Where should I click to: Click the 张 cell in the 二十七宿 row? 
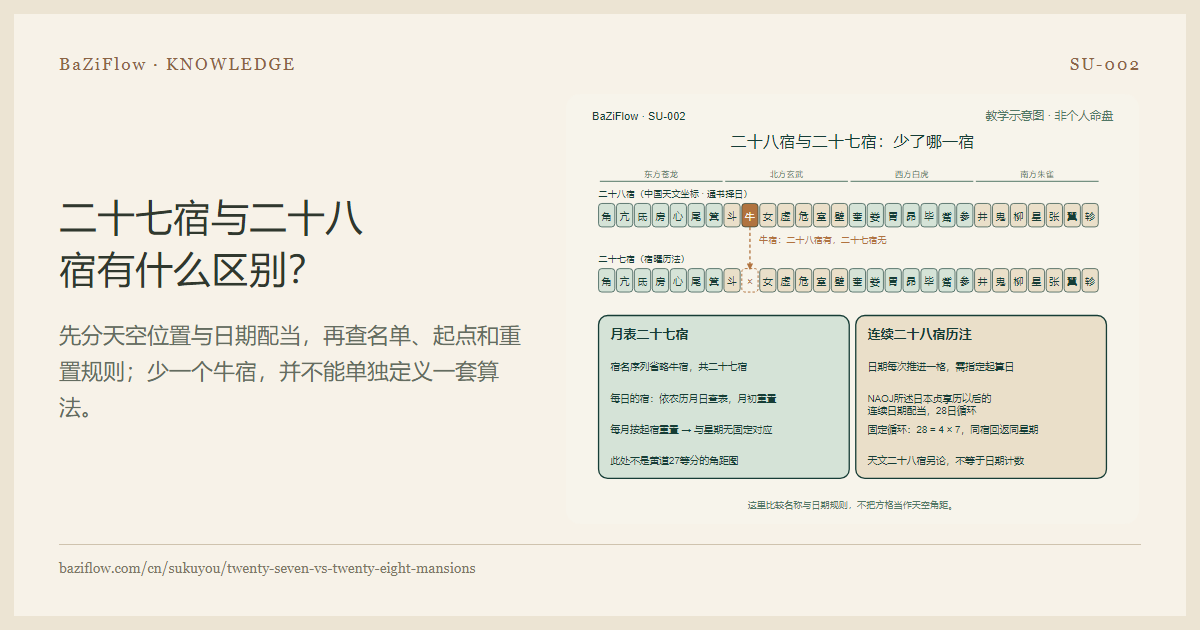(x=1054, y=281)
